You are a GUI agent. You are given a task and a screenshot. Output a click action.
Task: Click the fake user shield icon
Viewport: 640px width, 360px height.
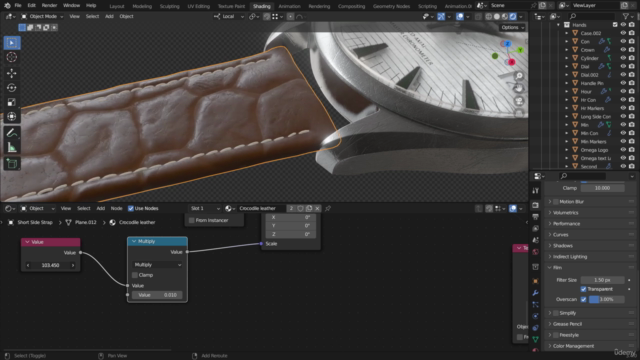point(300,208)
